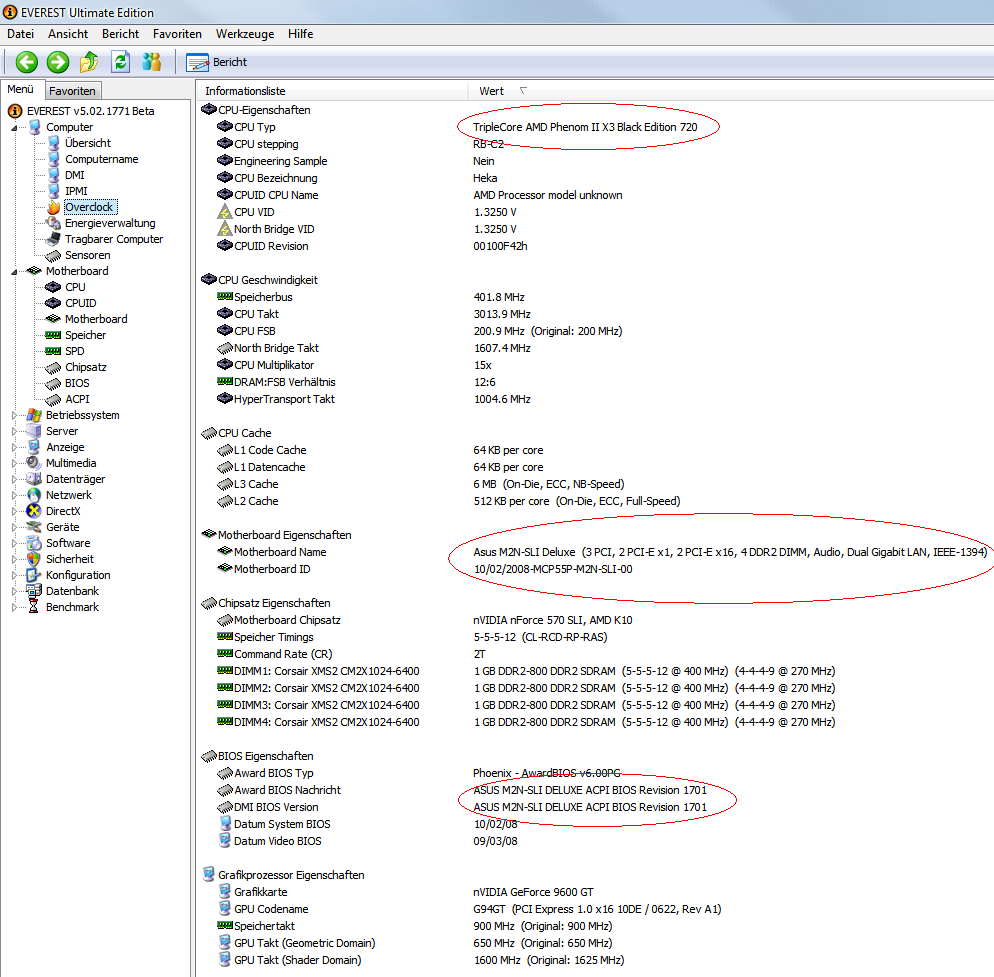
Task: Select EVEREST v5.02.1771 Beta root node
Action: click(90, 111)
